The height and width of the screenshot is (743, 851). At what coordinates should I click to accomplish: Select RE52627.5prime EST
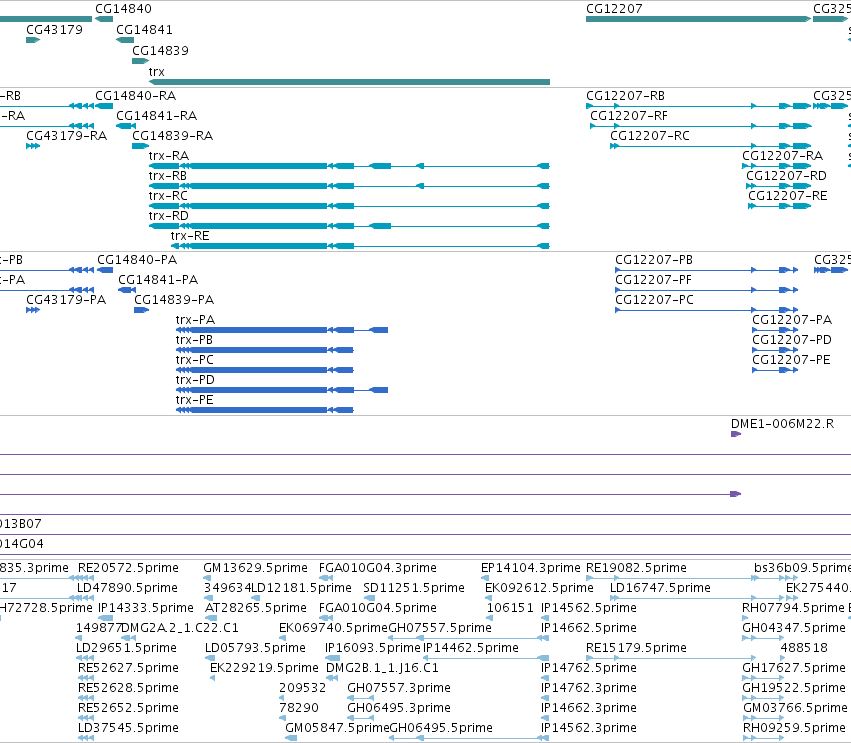86,678
